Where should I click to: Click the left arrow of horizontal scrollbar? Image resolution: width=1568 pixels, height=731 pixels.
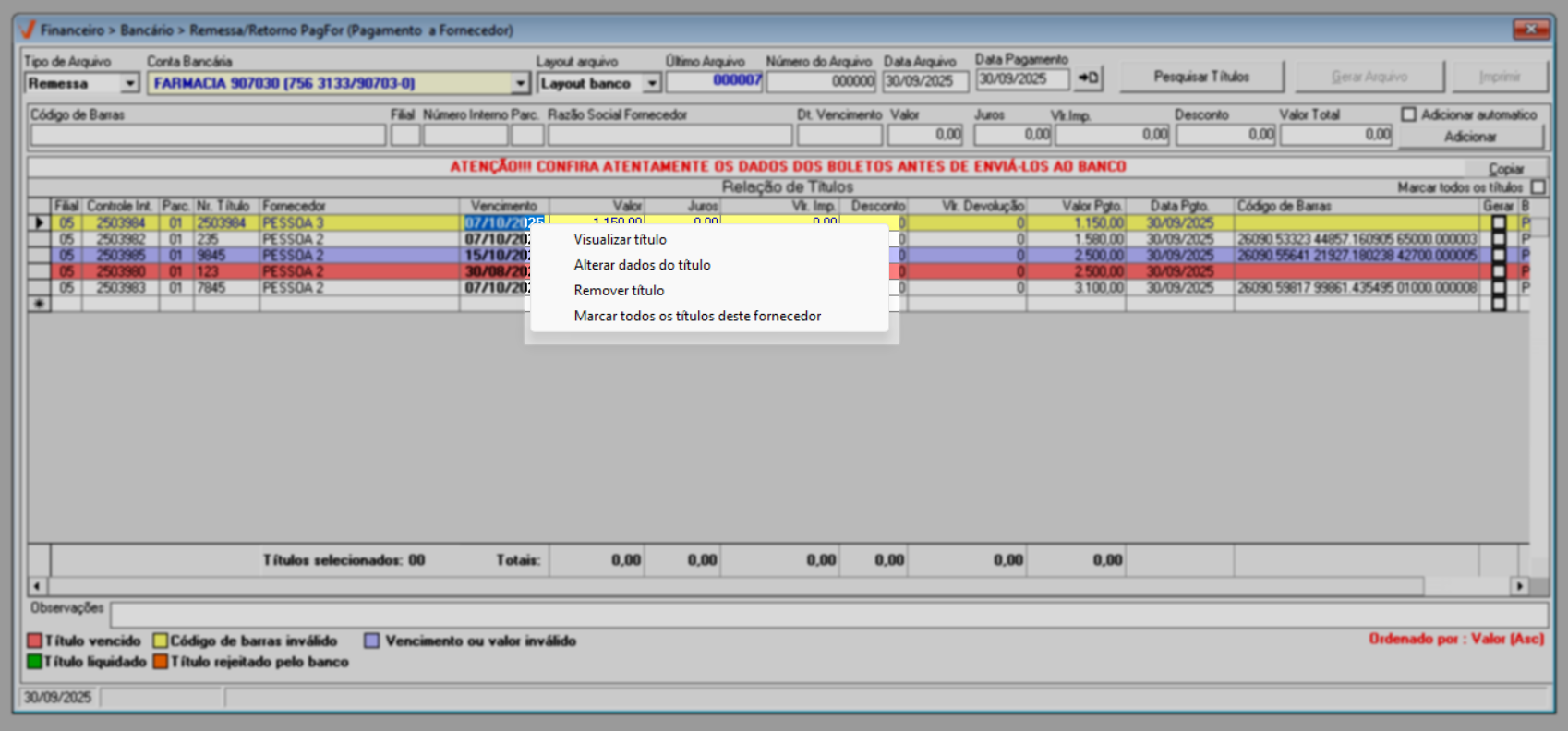pyautogui.click(x=37, y=586)
